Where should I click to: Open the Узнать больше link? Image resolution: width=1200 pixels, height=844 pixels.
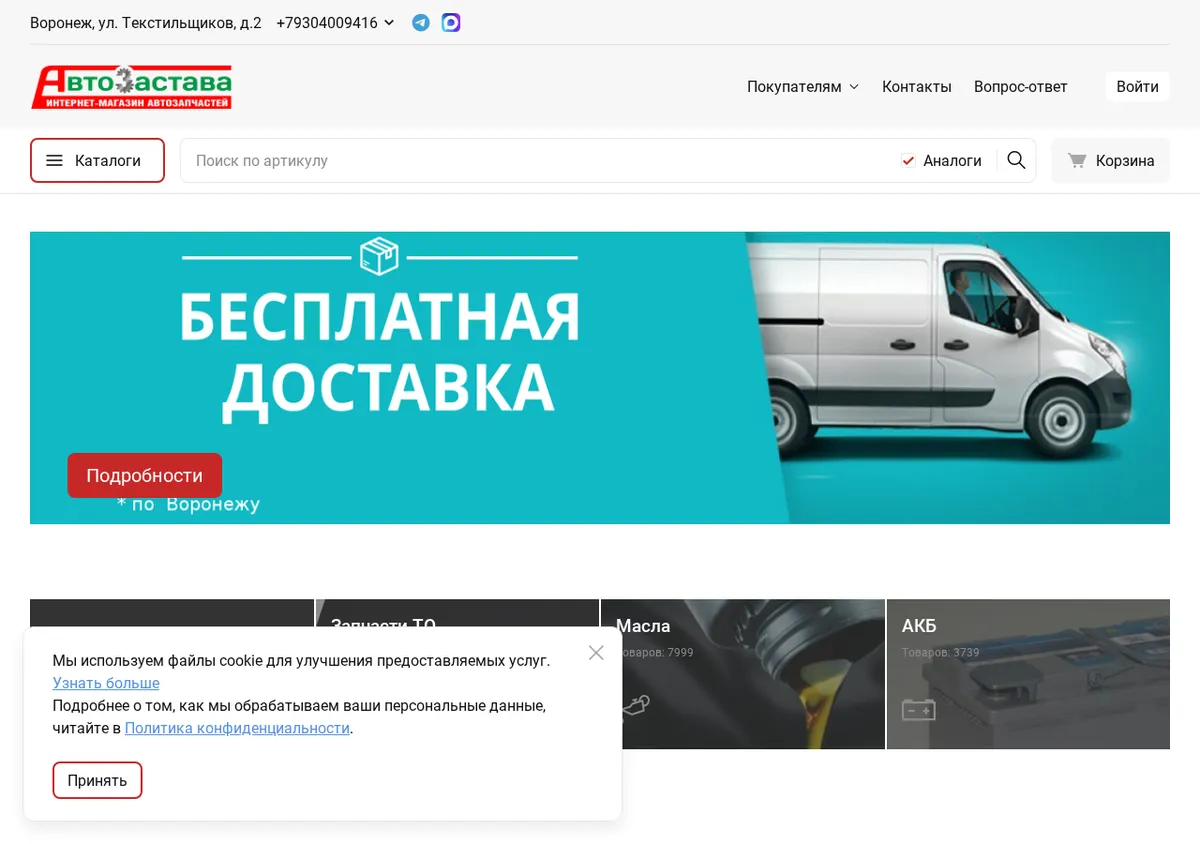click(x=106, y=683)
